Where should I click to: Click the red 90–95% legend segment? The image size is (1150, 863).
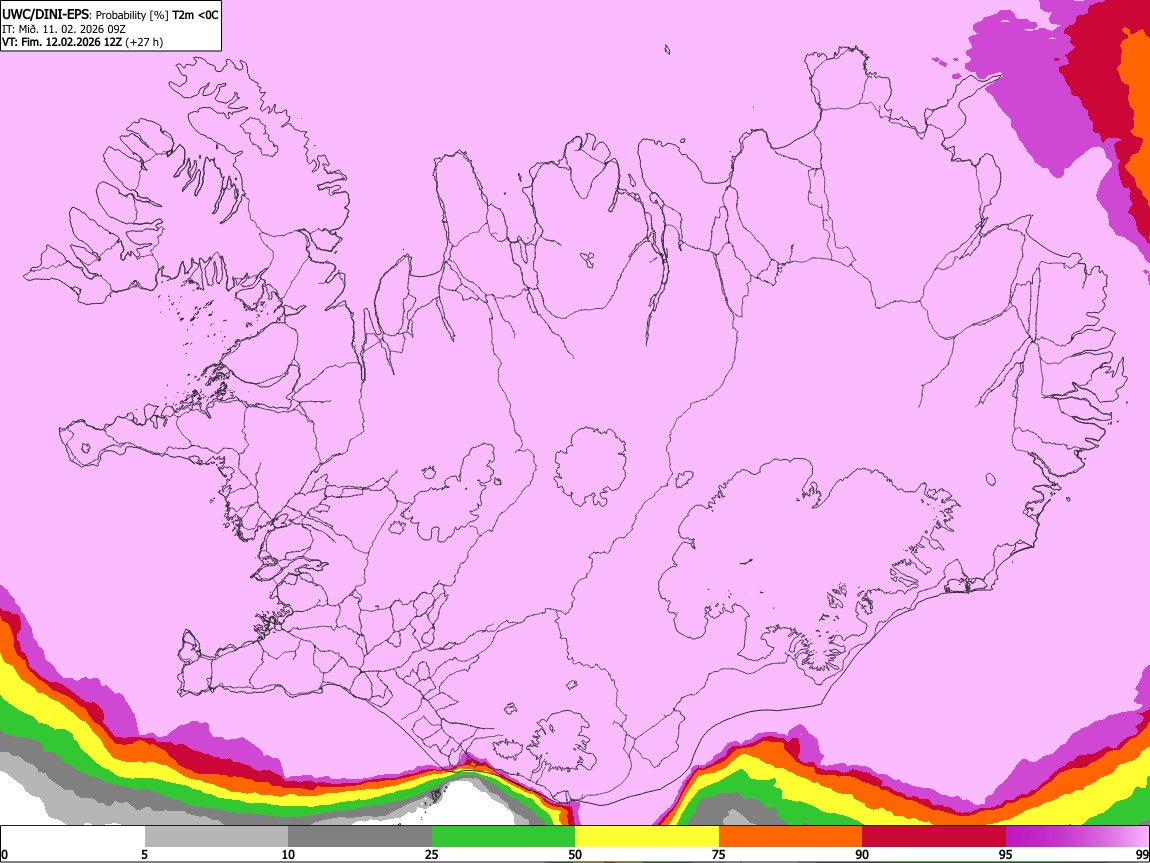pyautogui.click(x=934, y=836)
